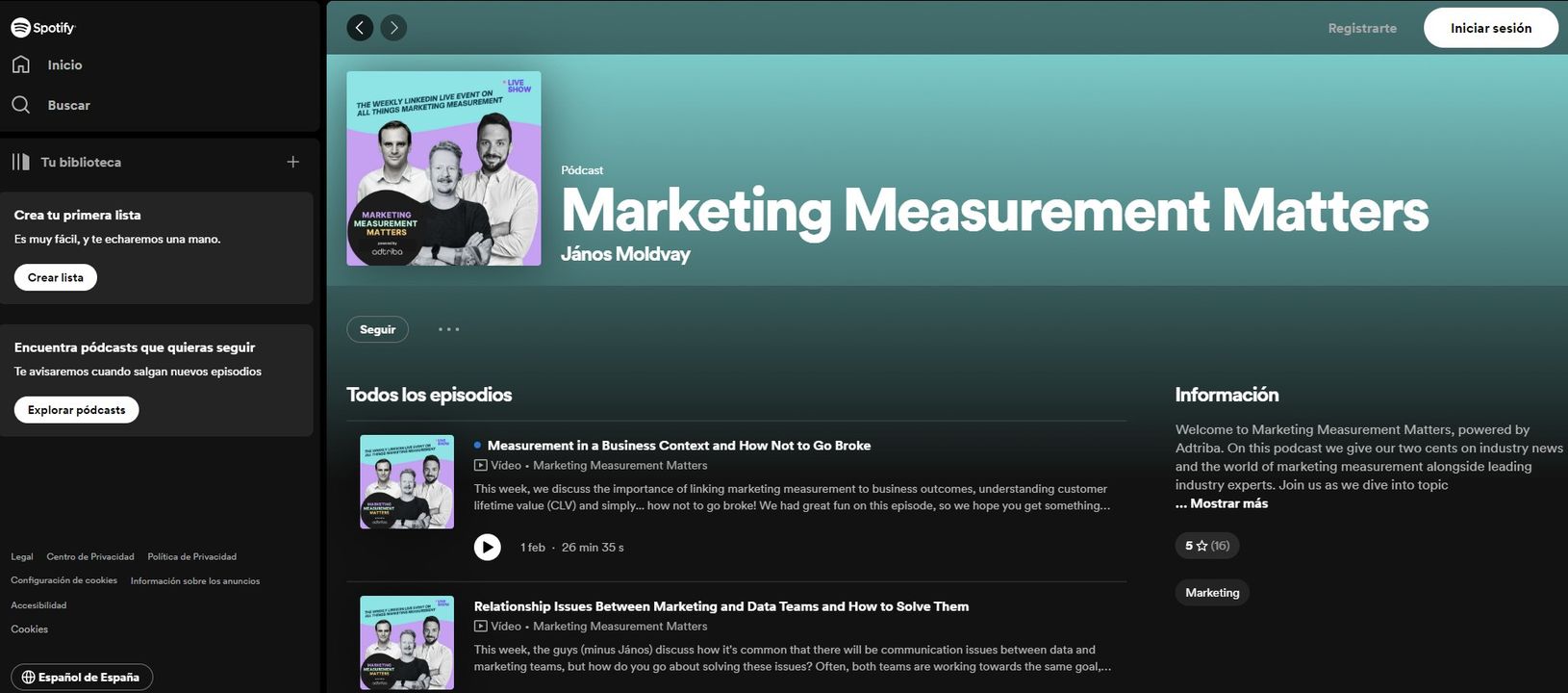The width and height of the screenshot is (1568, 693).
Task: Open the Cookies footer link
Action: click(30, 629)
